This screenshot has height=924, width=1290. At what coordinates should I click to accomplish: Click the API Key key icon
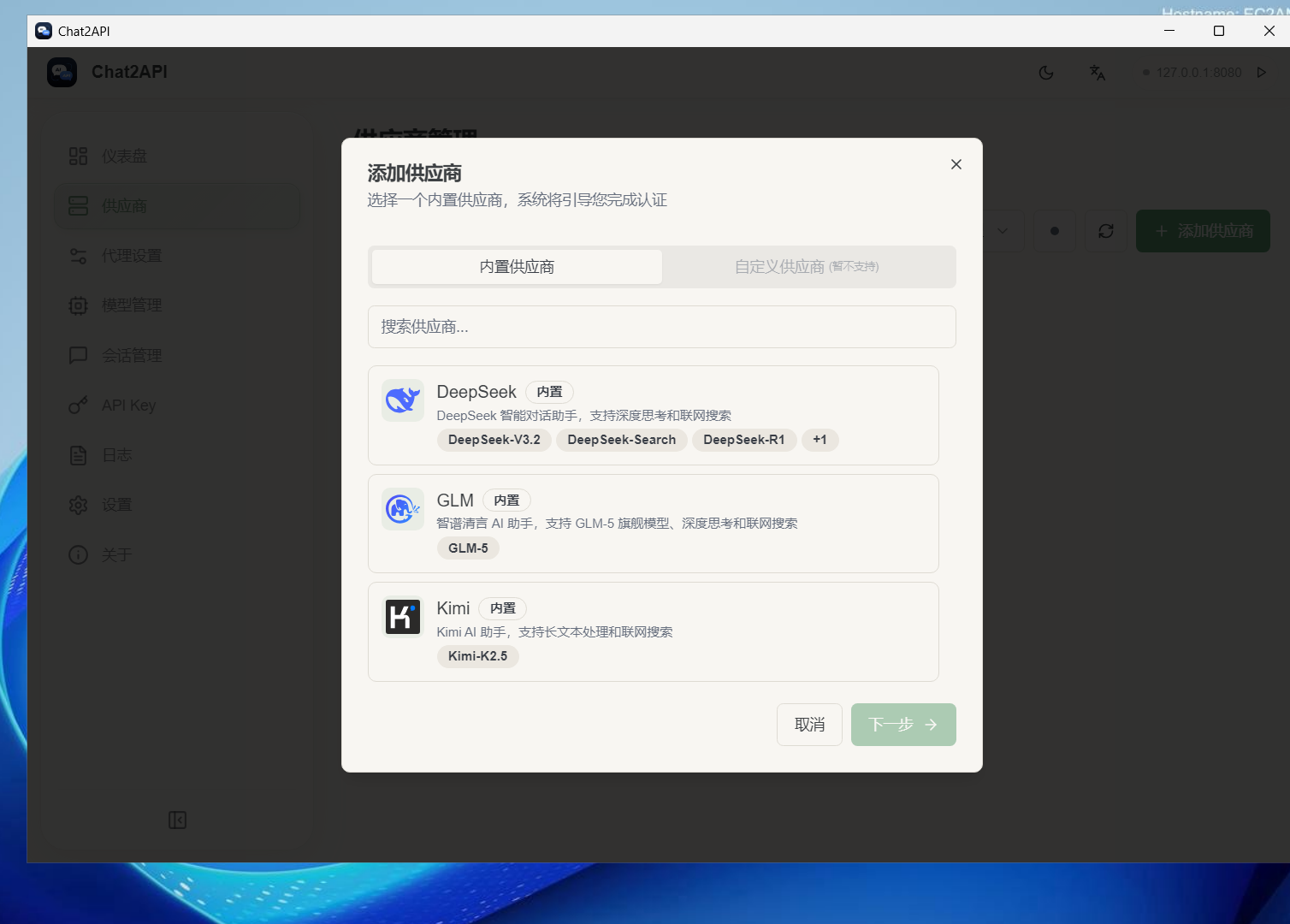click(x=78, y=406)
